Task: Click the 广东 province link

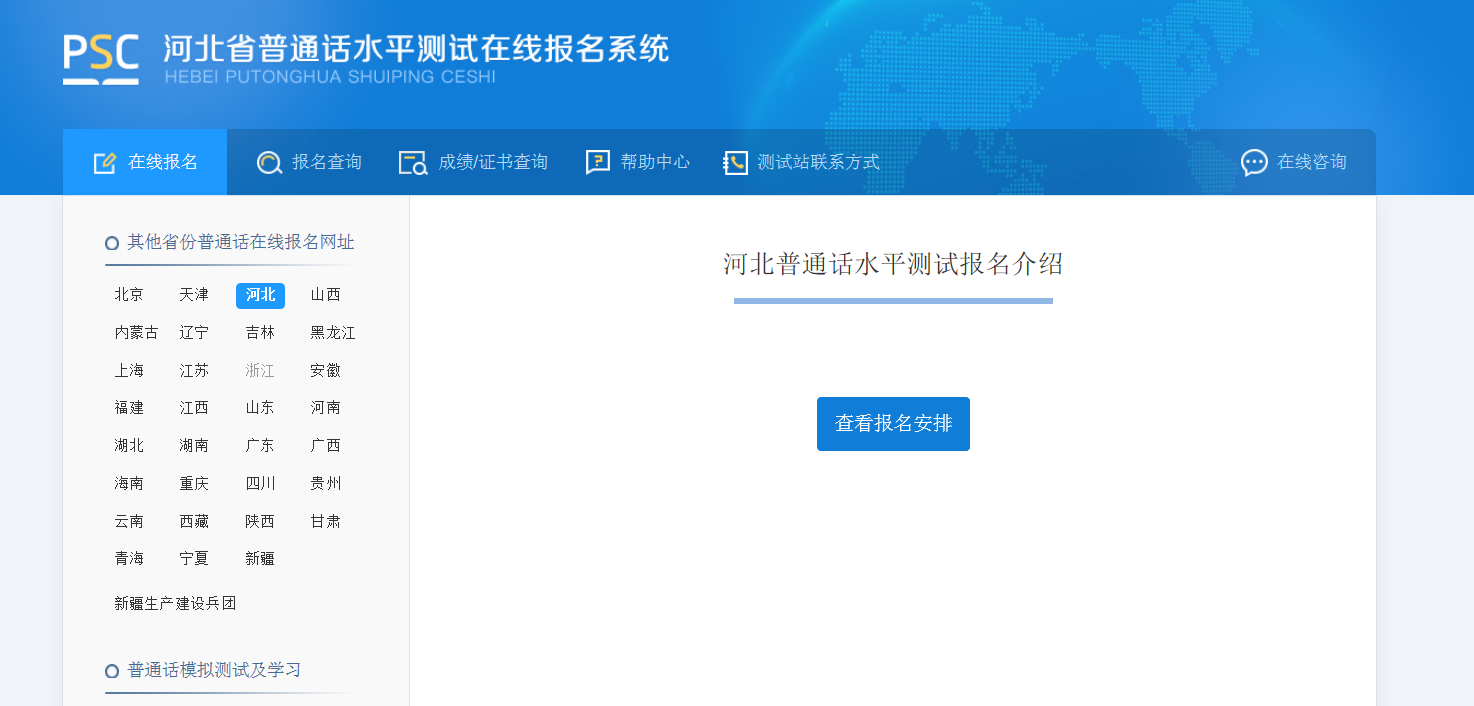Action: (x=260, y=446)
